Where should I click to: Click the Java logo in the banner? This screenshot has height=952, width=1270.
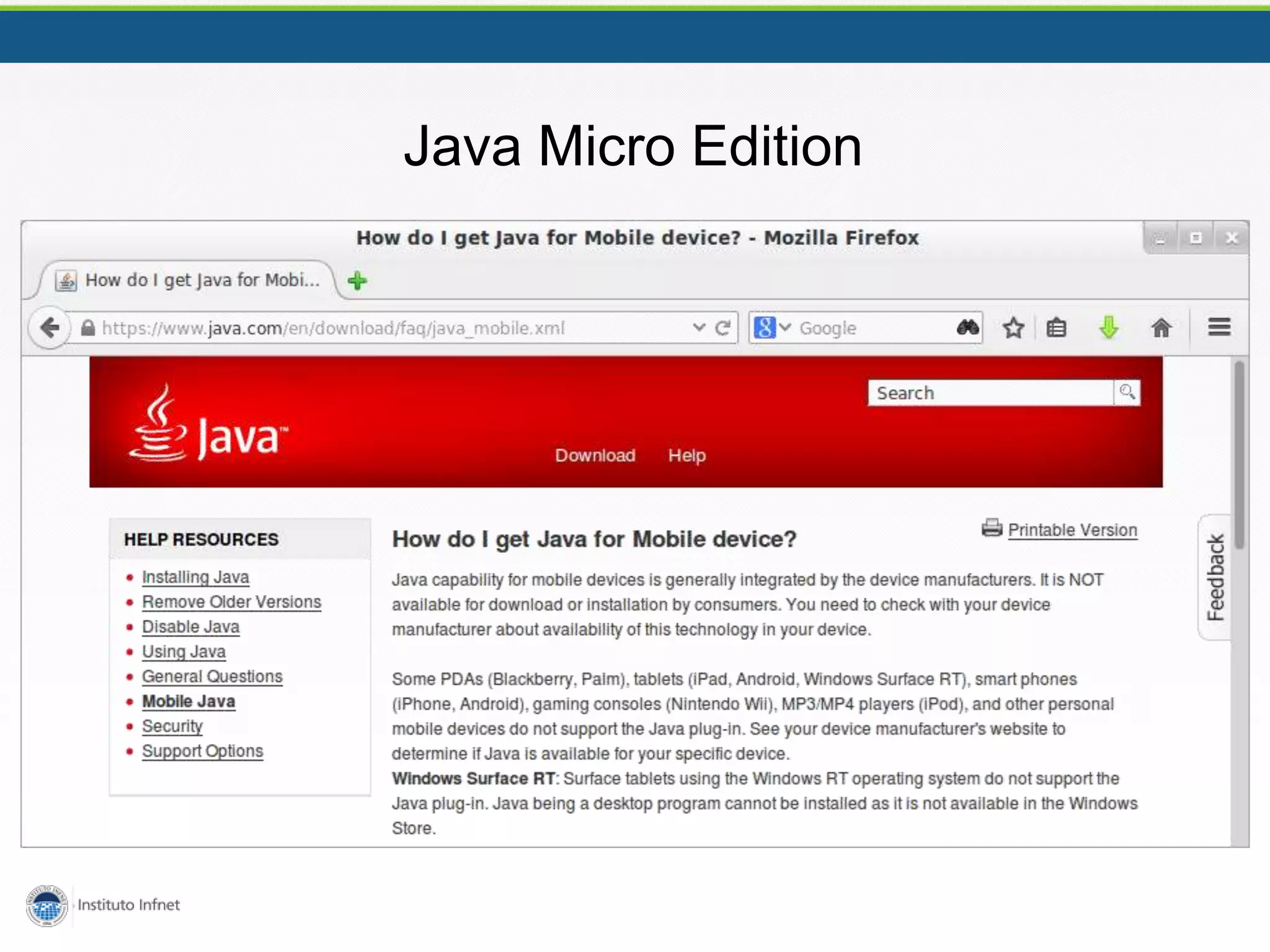click(208, 423)
